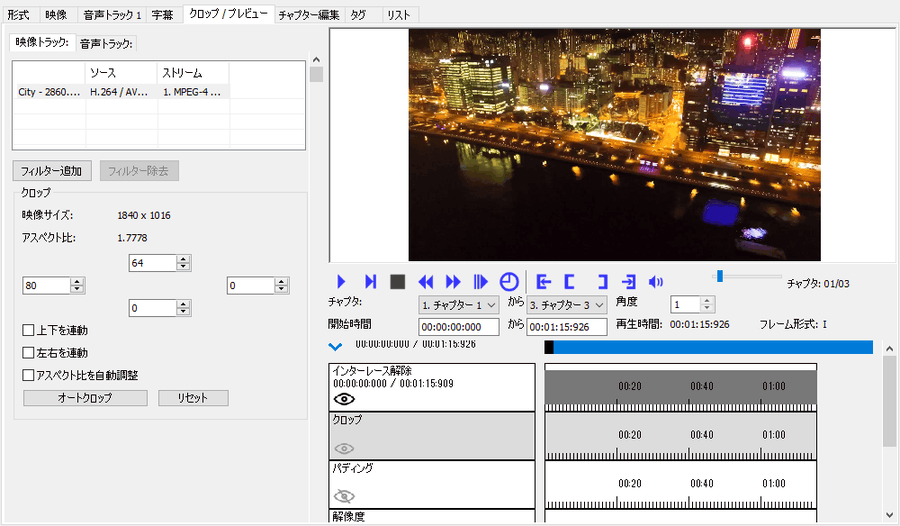Select the 映像トラック: sub-tab

(x=42, y=42)
